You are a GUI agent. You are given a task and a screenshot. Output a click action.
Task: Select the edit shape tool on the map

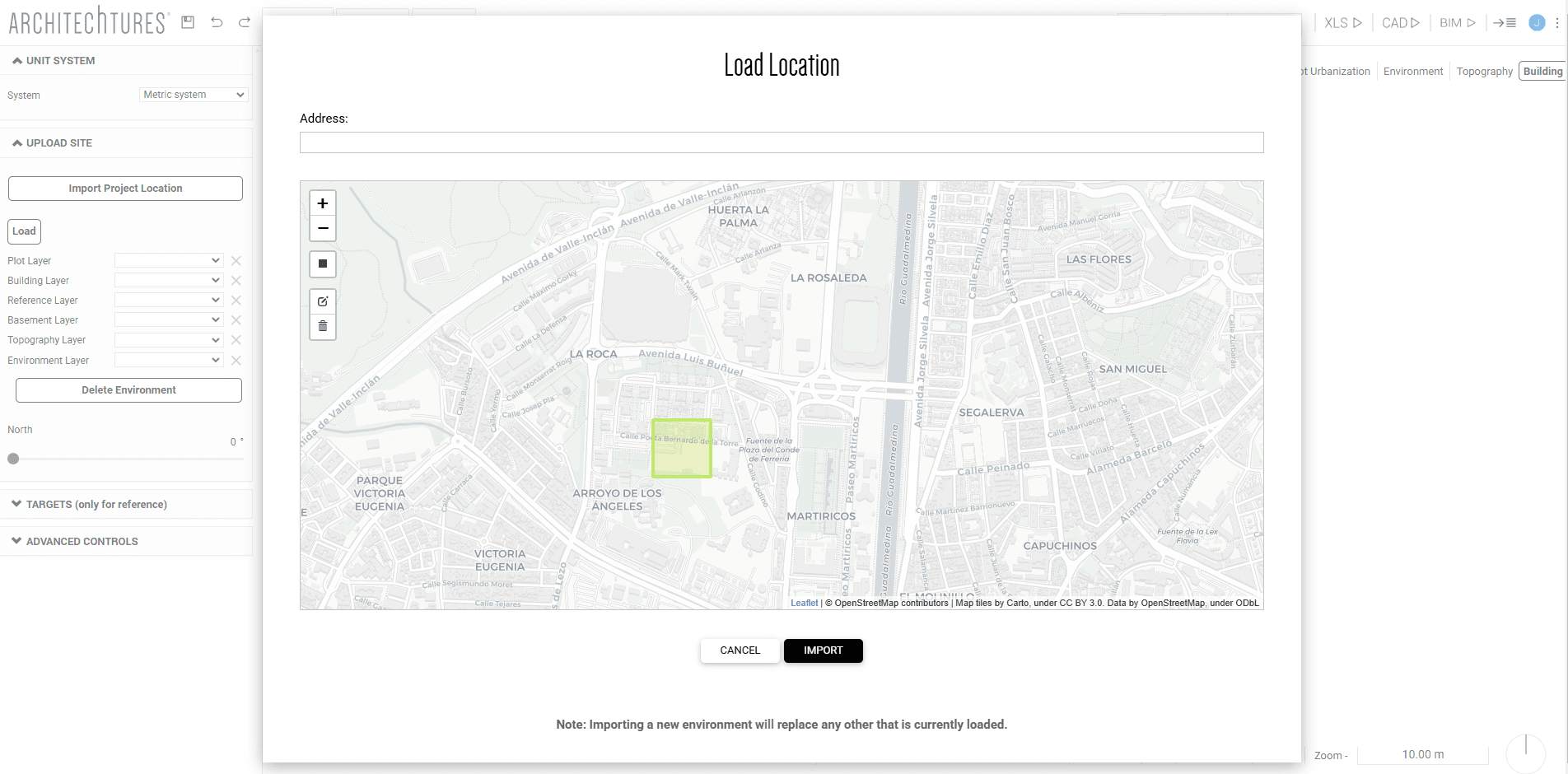pos(322,301)
